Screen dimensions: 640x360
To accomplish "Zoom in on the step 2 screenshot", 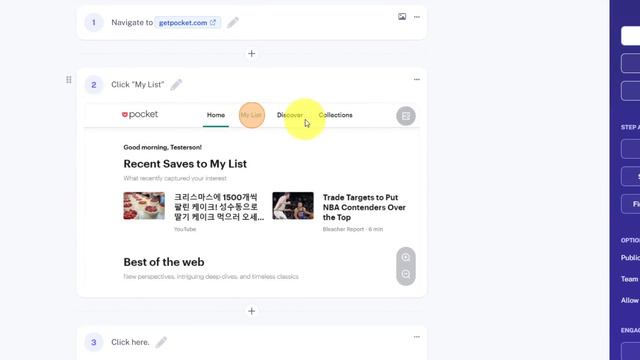I will (x=406, y=258).
